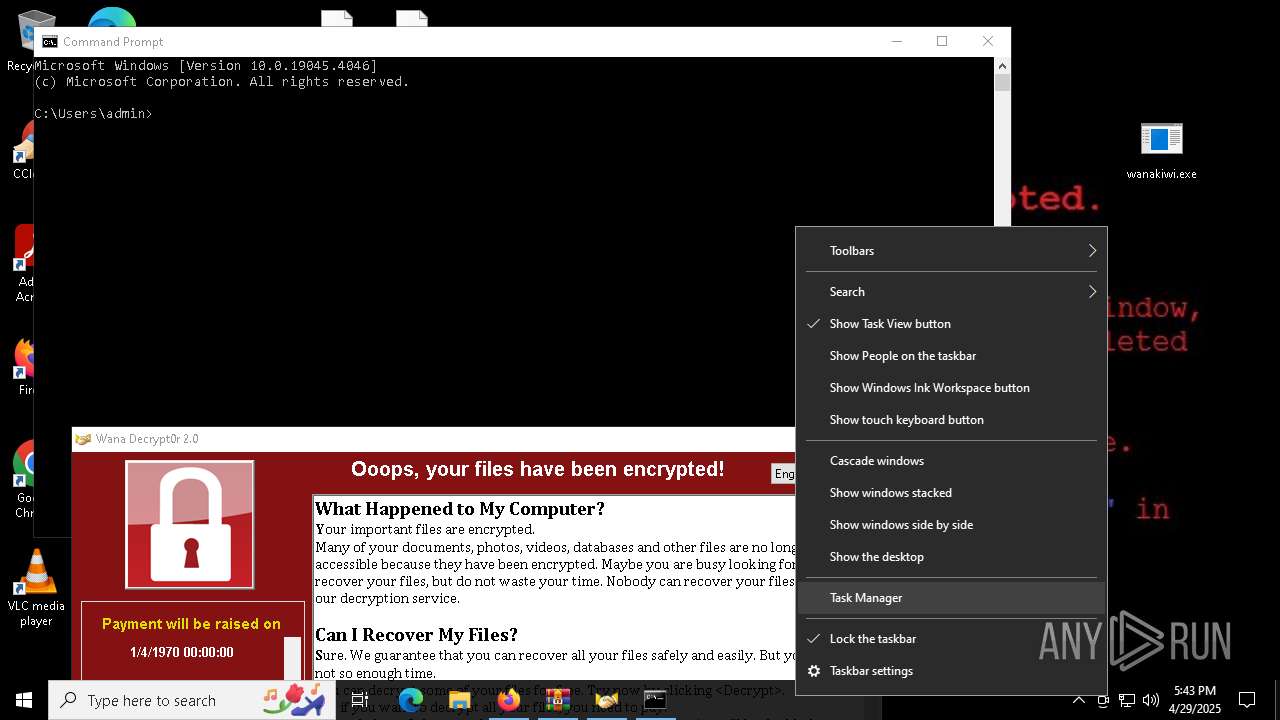Click 'Can I Recover My Files?' heading
1280x720 pixels.
416,635
